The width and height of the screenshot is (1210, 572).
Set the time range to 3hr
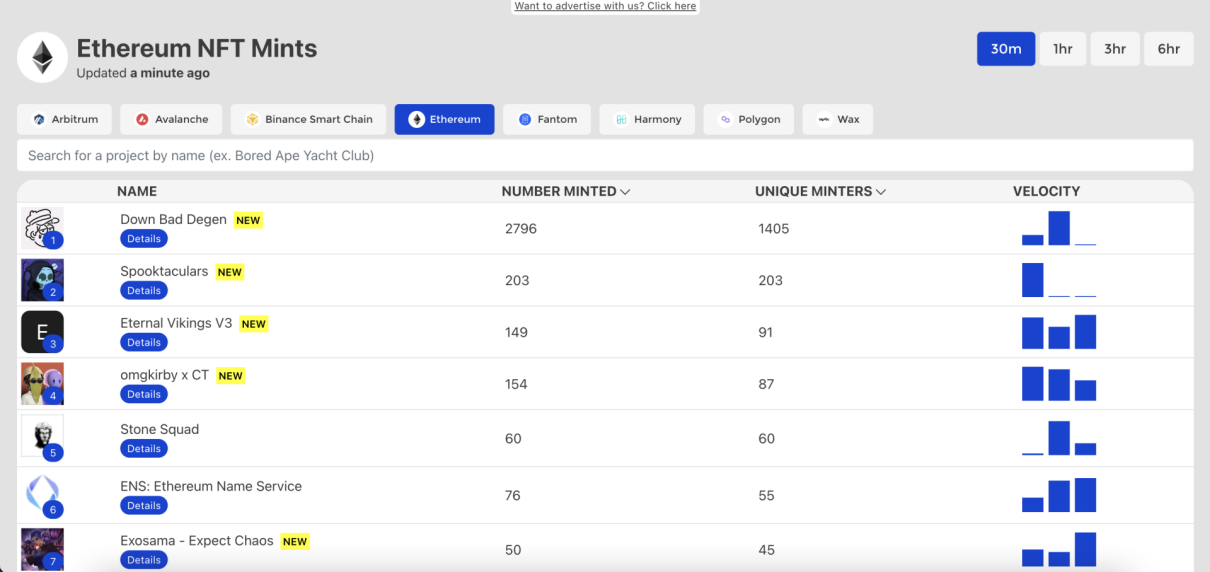[x=1114, y=49]
